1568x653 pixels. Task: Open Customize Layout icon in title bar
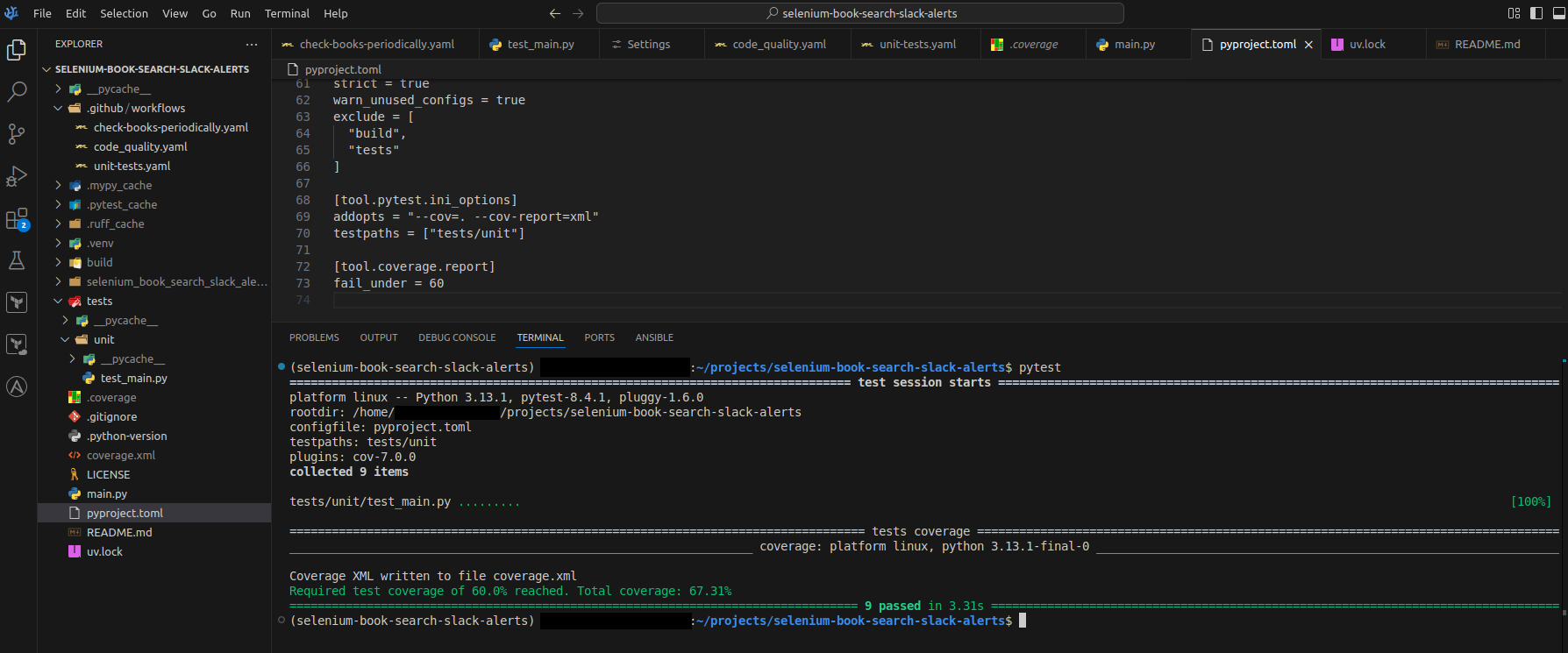(x=1514, y=13)
